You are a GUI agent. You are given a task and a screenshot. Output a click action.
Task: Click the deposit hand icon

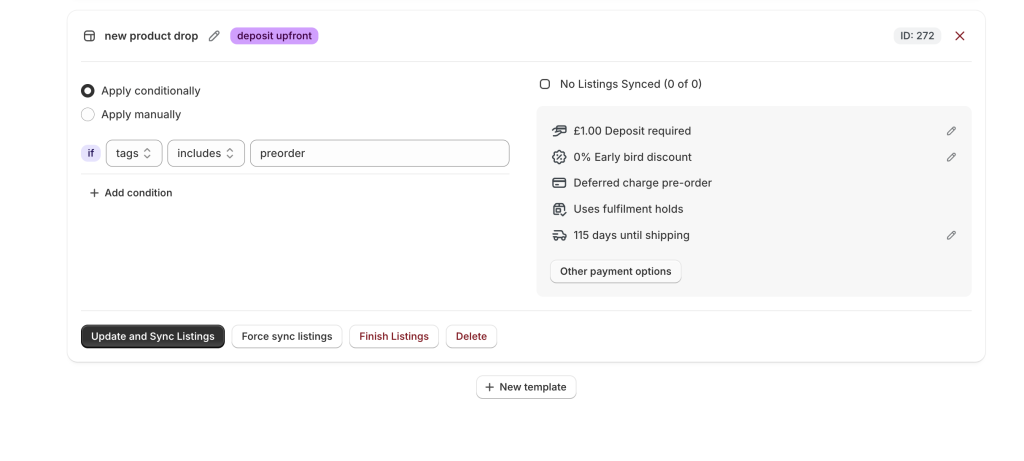559,131
